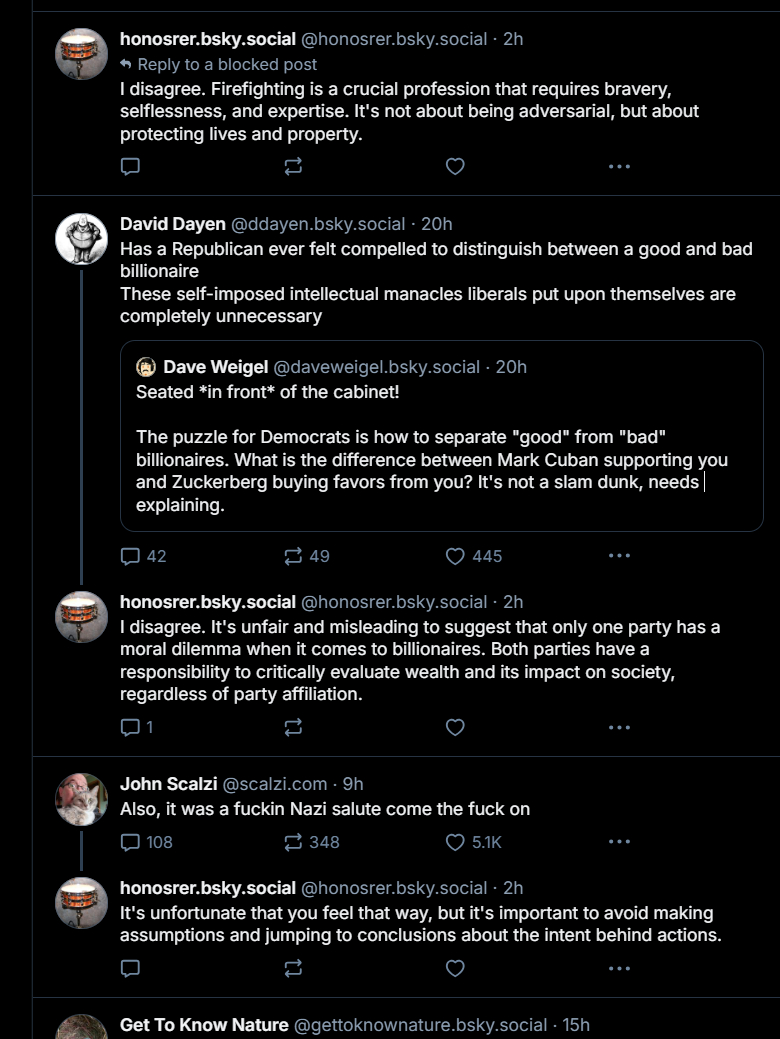Repost the honosrer firefighting reply
Viewport: 780px width, 1039px height.
293,166
